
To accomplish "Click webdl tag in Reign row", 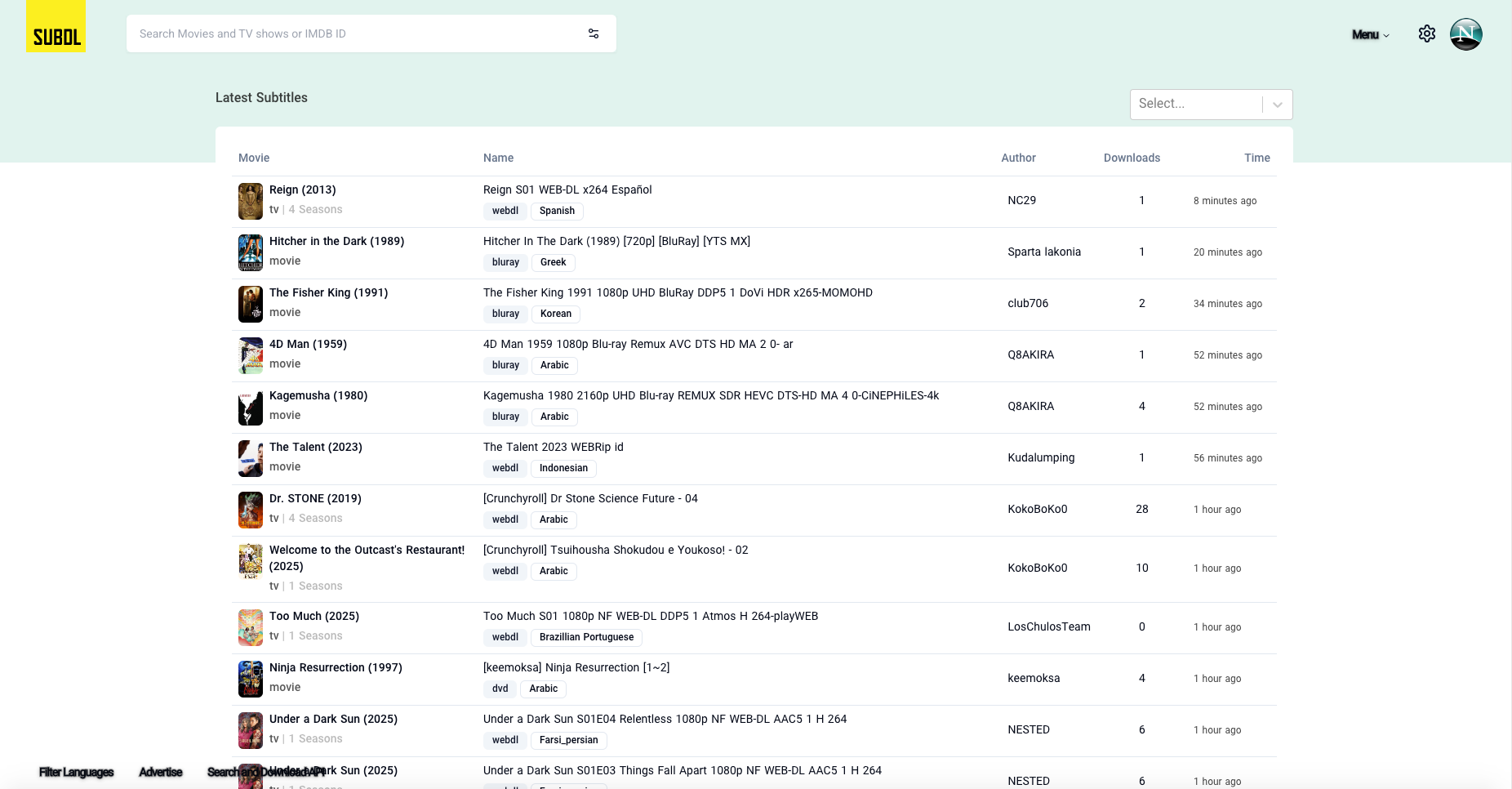I will coord(505,211).
